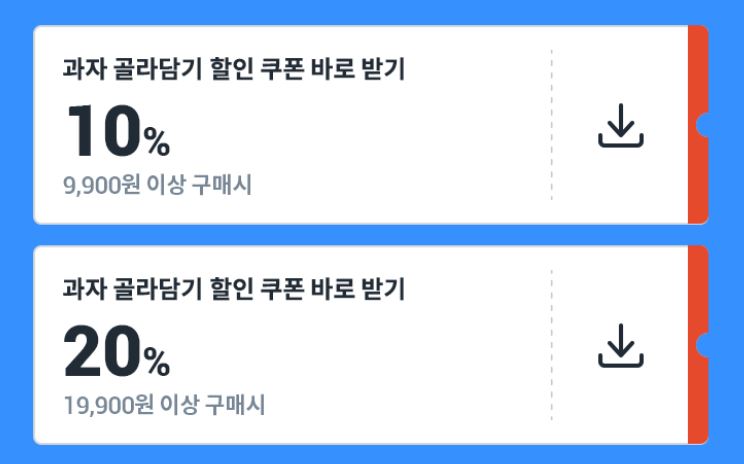Select the large 20 discount number
The image size is (744, 464).
click(103, 352)
